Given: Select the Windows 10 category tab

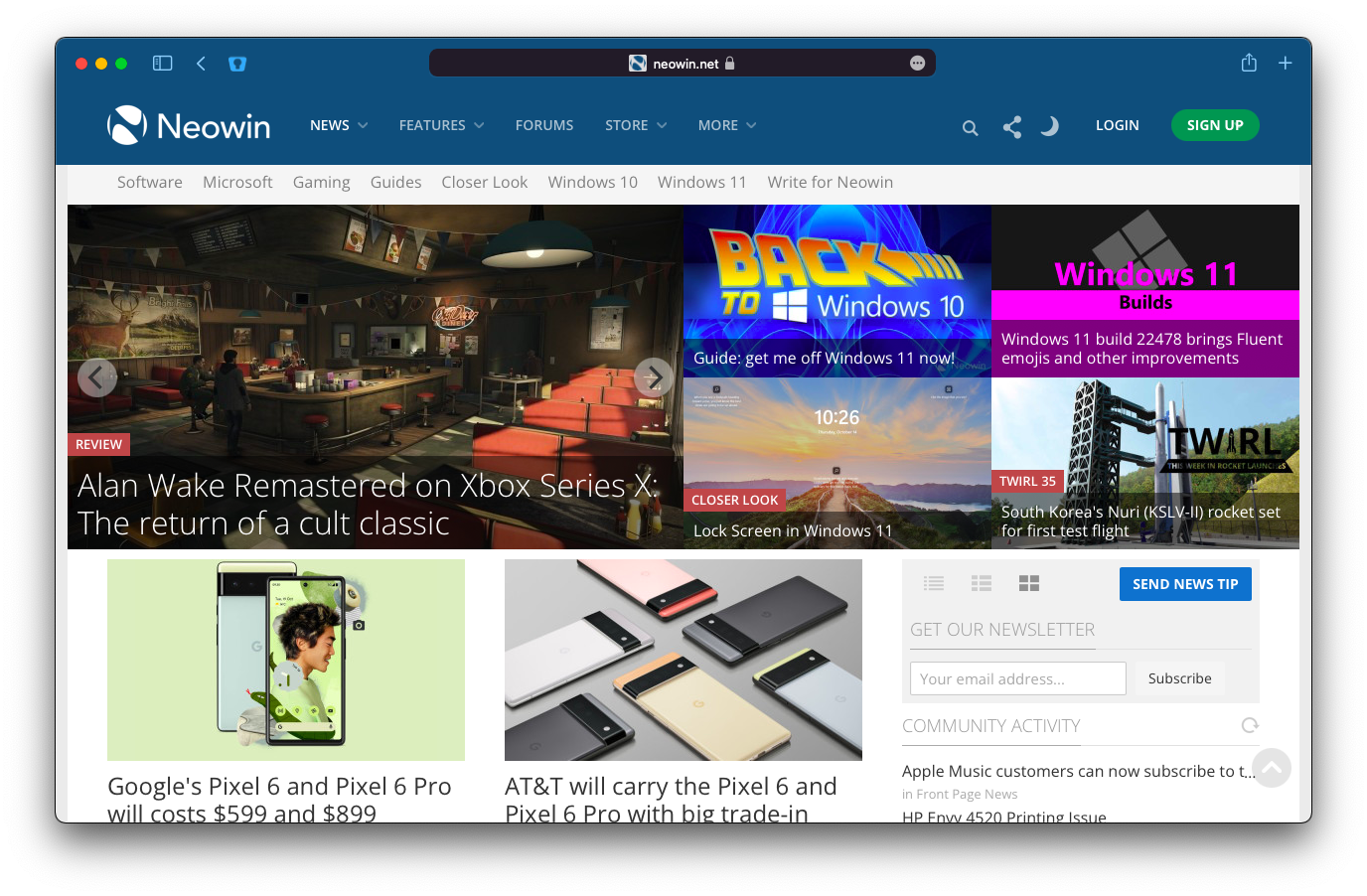Looking at the screenshot, I should point(593,182).
